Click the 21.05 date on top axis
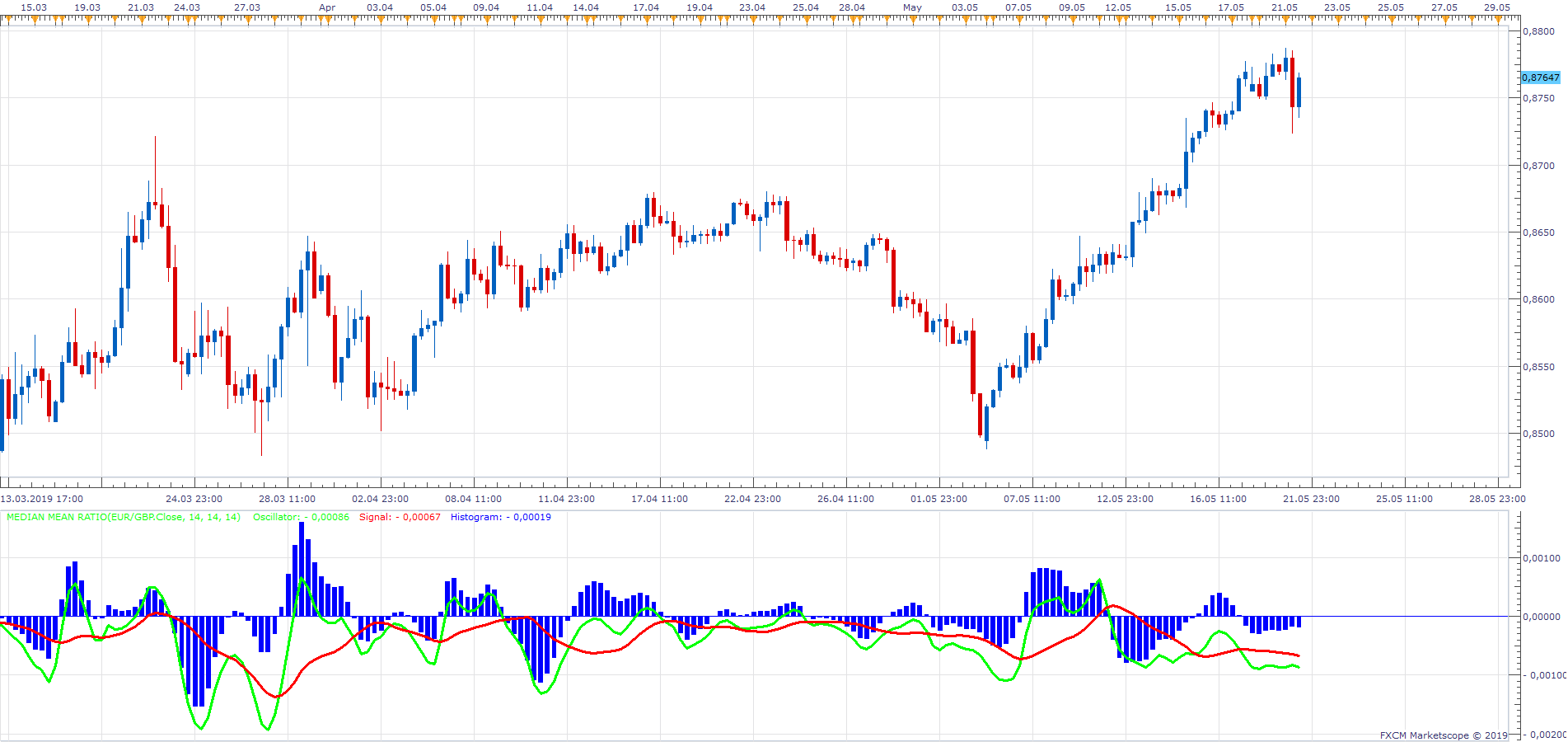The image size is (1568, 742). pyautogui.click(x=1285, y=7)
